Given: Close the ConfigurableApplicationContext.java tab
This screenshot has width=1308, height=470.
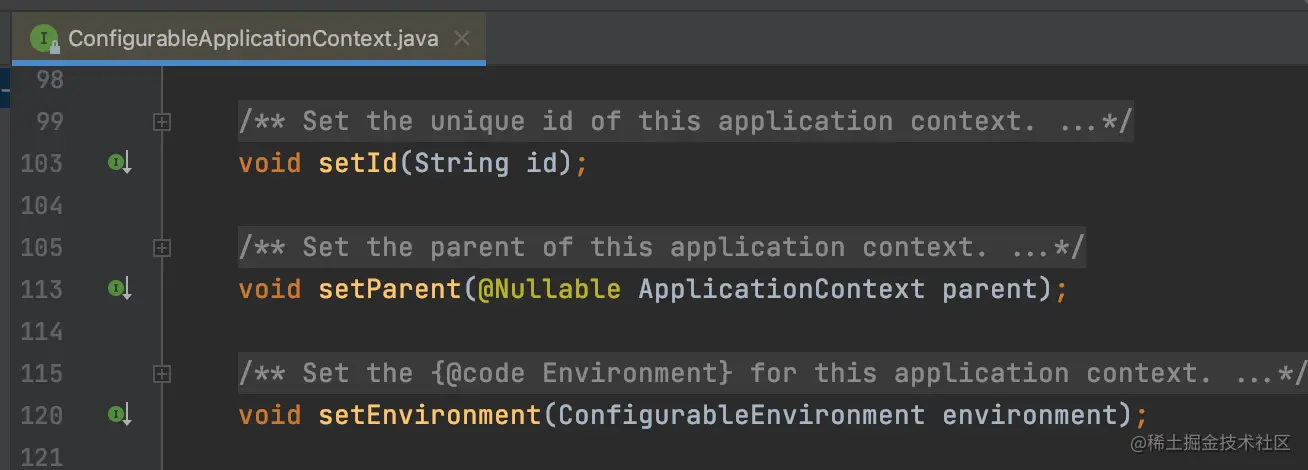Looking at the screenshot, I should pos(461,39).
